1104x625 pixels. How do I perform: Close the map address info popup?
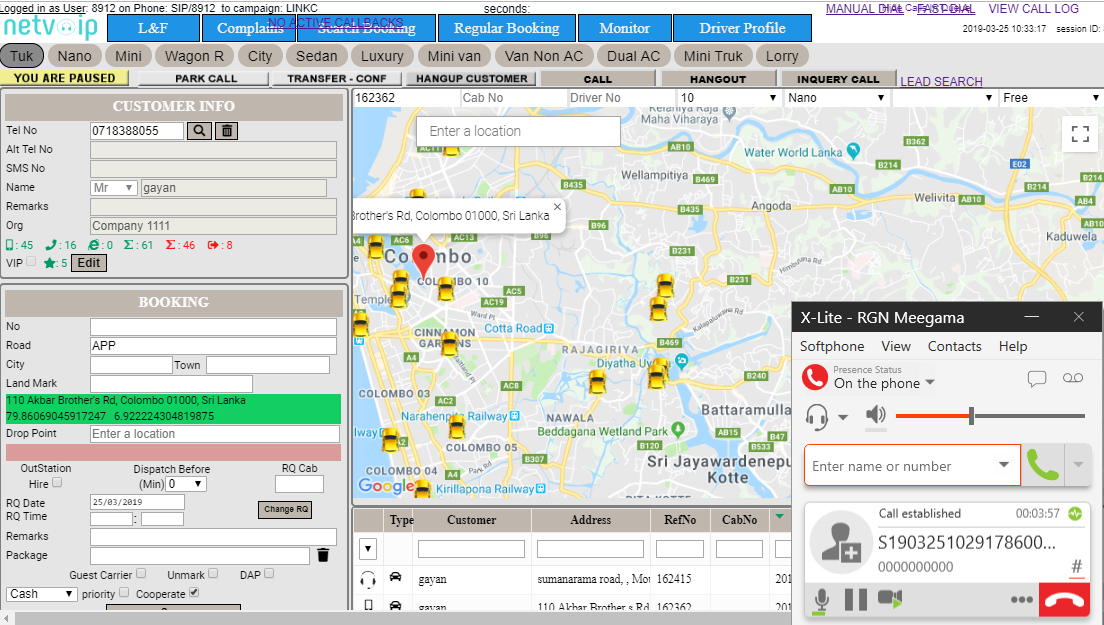tap(558, 206)
